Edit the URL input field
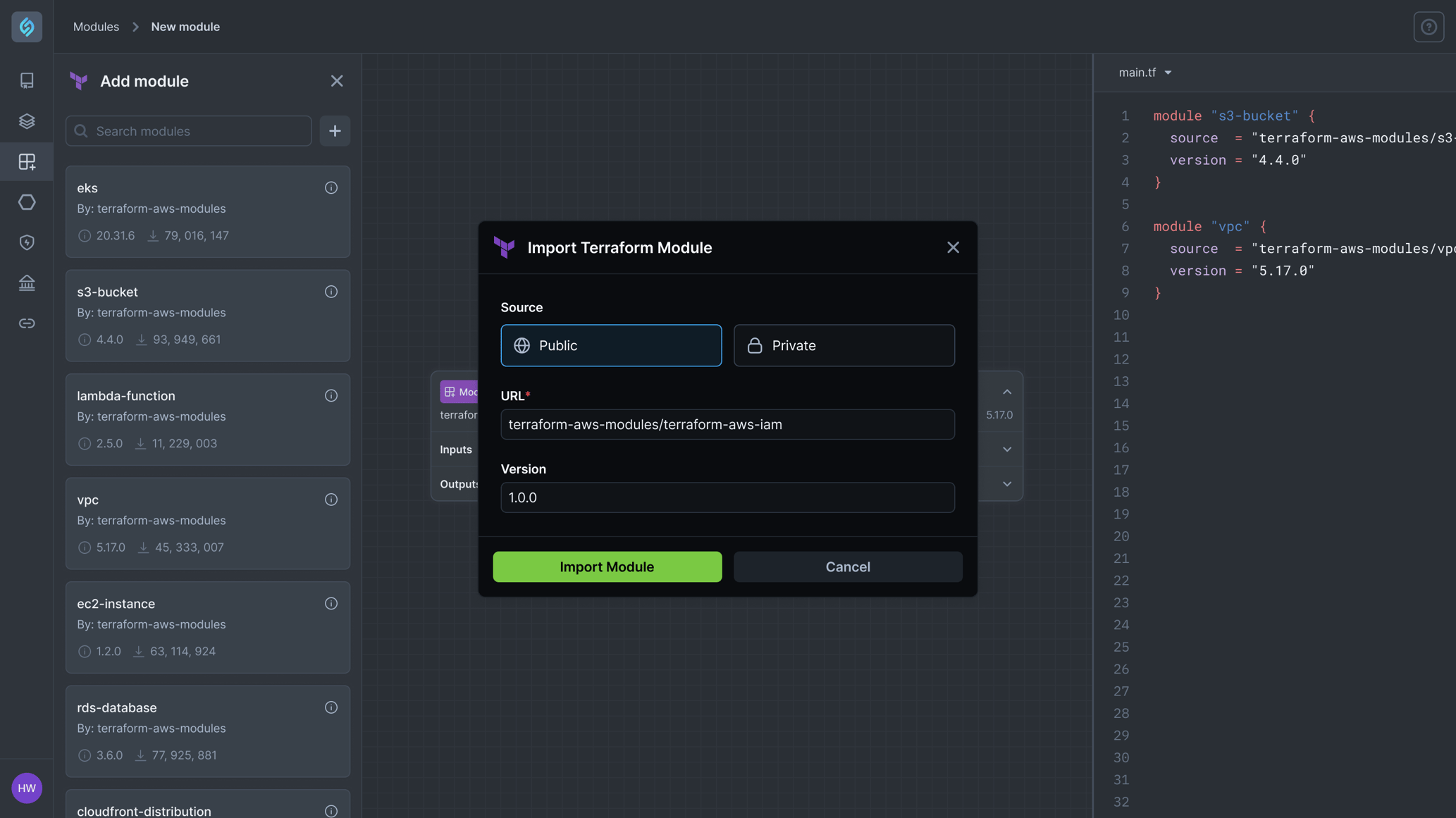Screen dimensions: 1456x818 [x=727, y=424]
